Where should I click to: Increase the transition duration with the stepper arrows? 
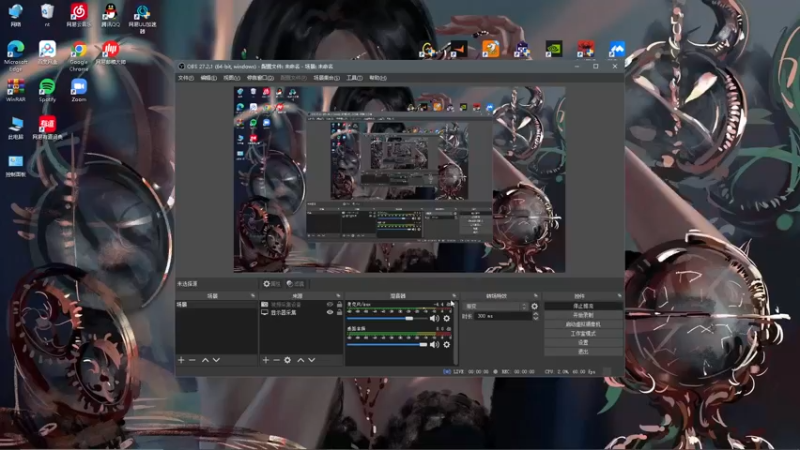(535, 314)
